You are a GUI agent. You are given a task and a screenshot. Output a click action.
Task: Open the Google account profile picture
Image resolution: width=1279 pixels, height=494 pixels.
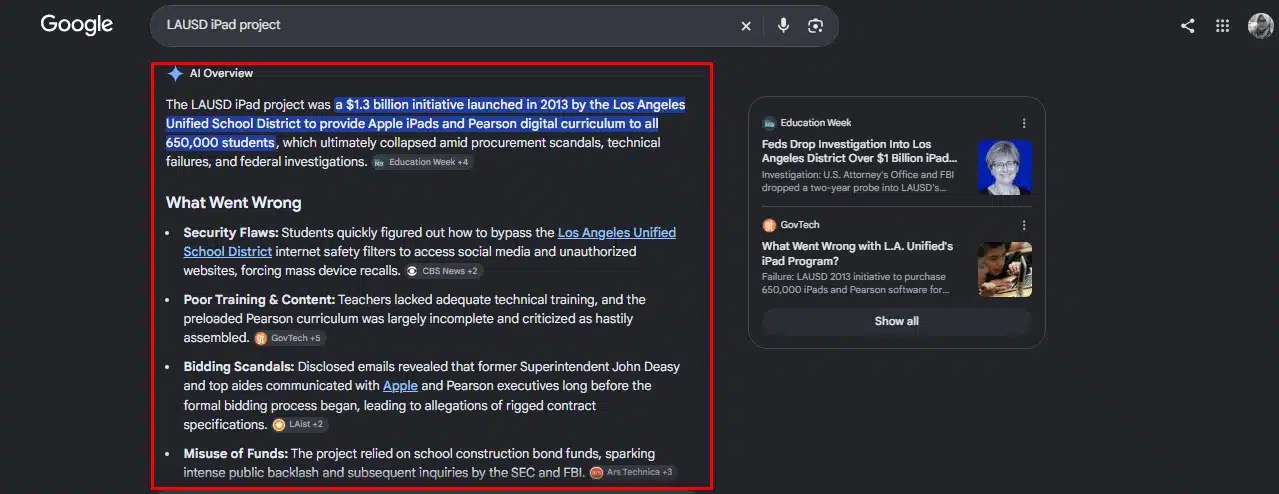[x=1260, y=26]
